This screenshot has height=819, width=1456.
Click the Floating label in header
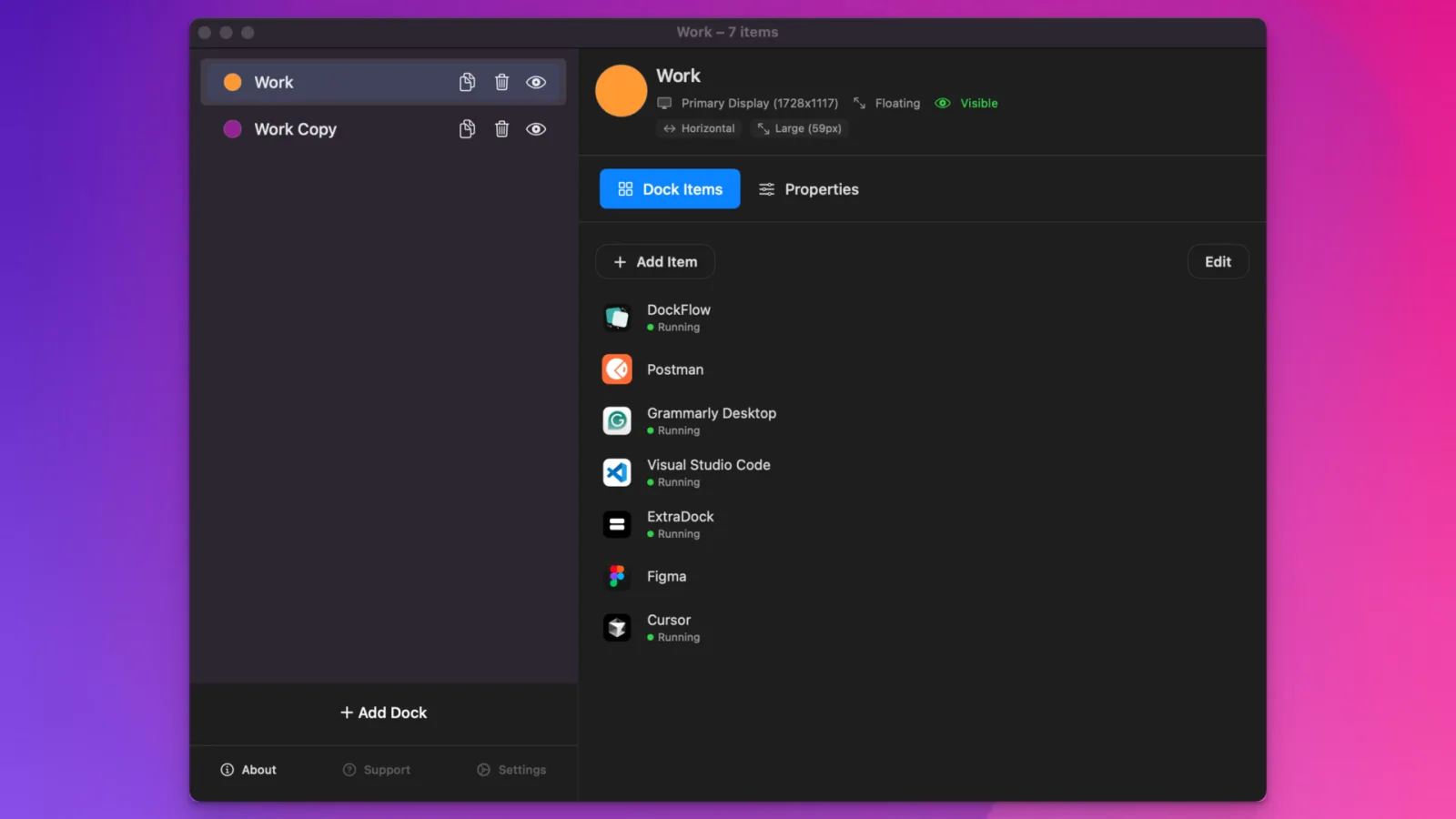[897, 104]
